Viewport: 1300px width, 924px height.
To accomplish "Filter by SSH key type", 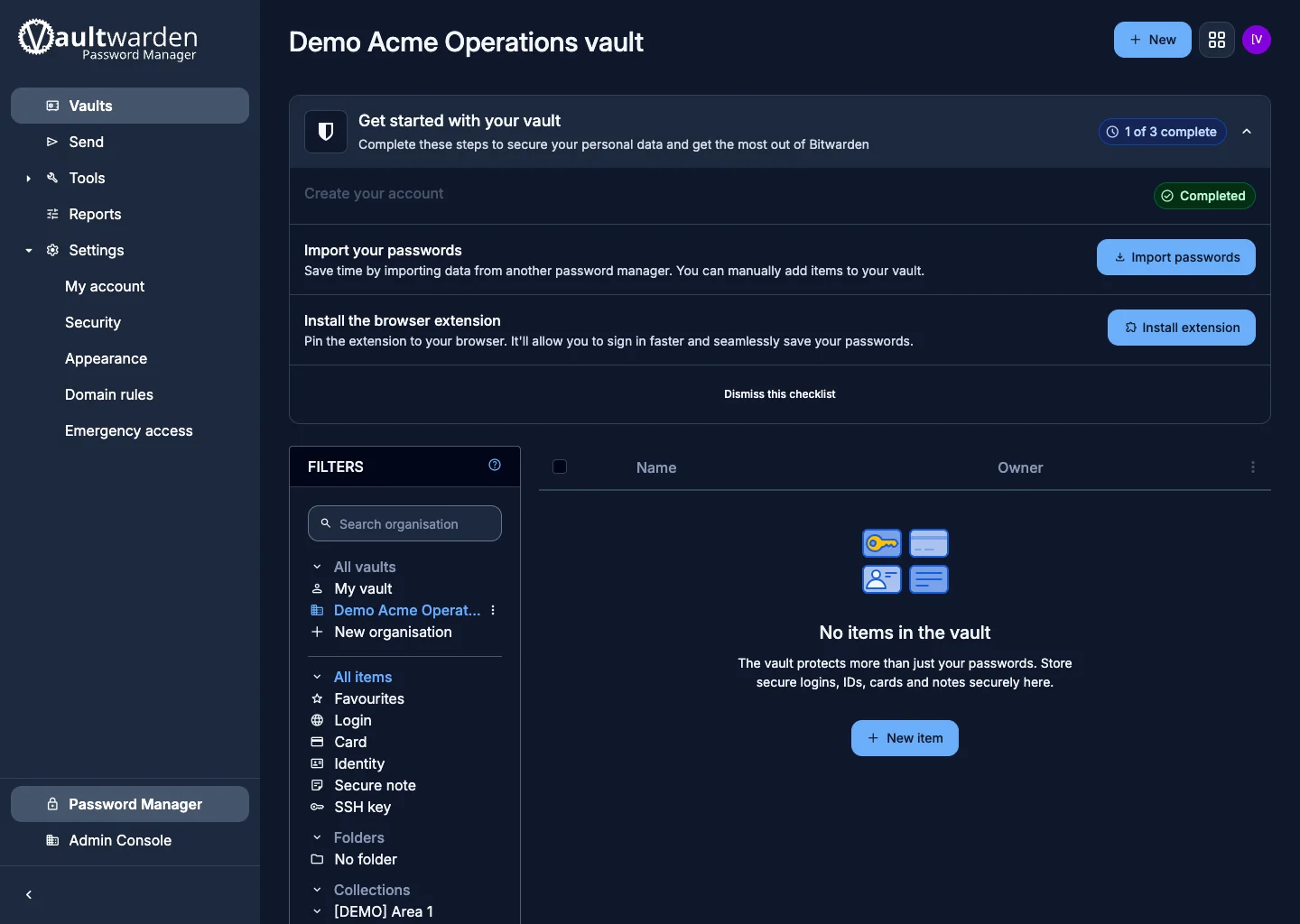I will [x=363, y=807].
